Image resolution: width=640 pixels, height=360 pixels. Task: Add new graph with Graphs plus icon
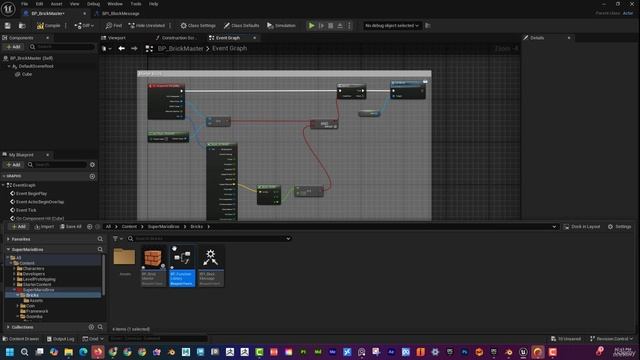point(92,176)
